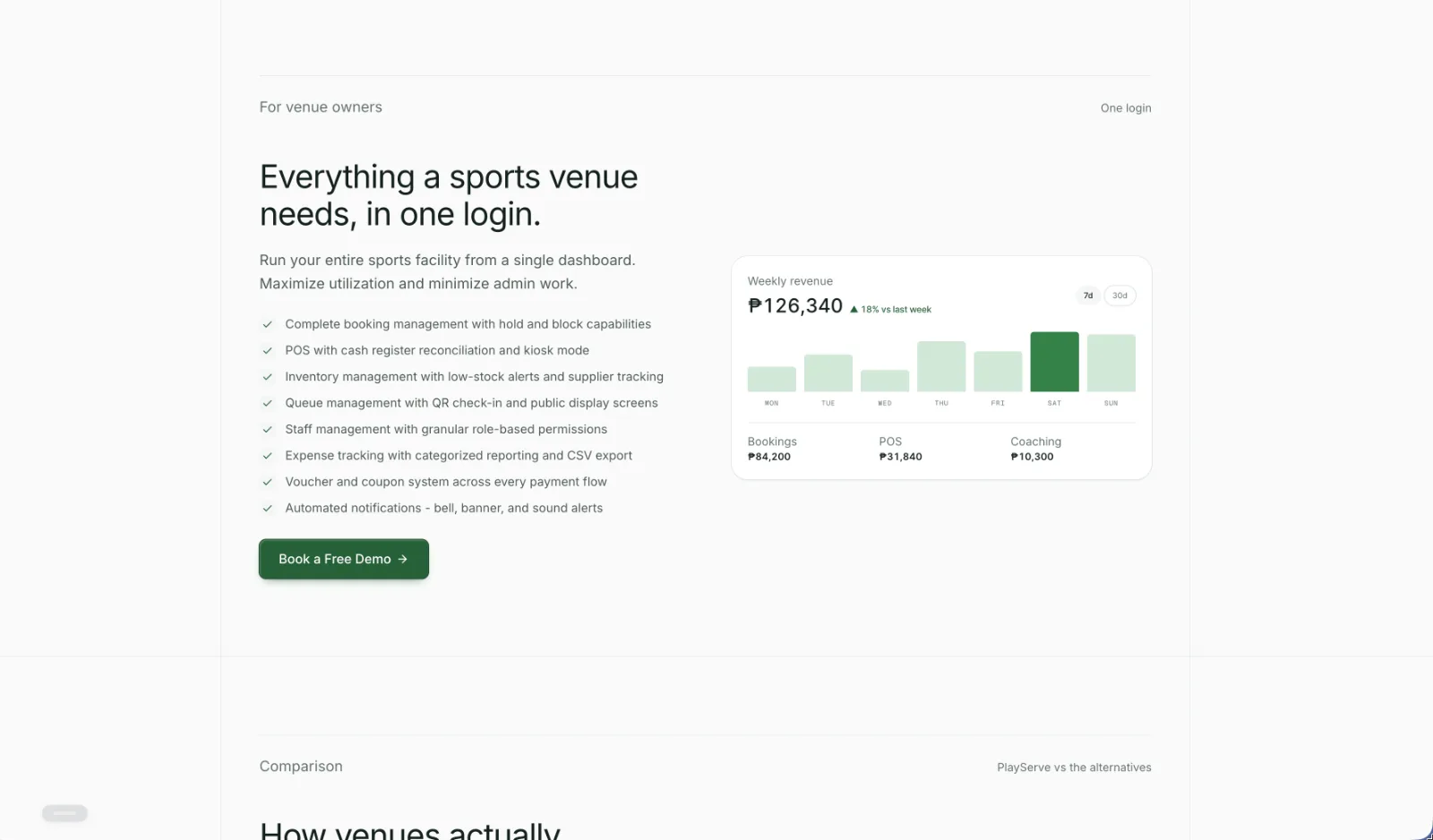
Task: Switch revenue chart to 7d range
Action: [1088, 296]
